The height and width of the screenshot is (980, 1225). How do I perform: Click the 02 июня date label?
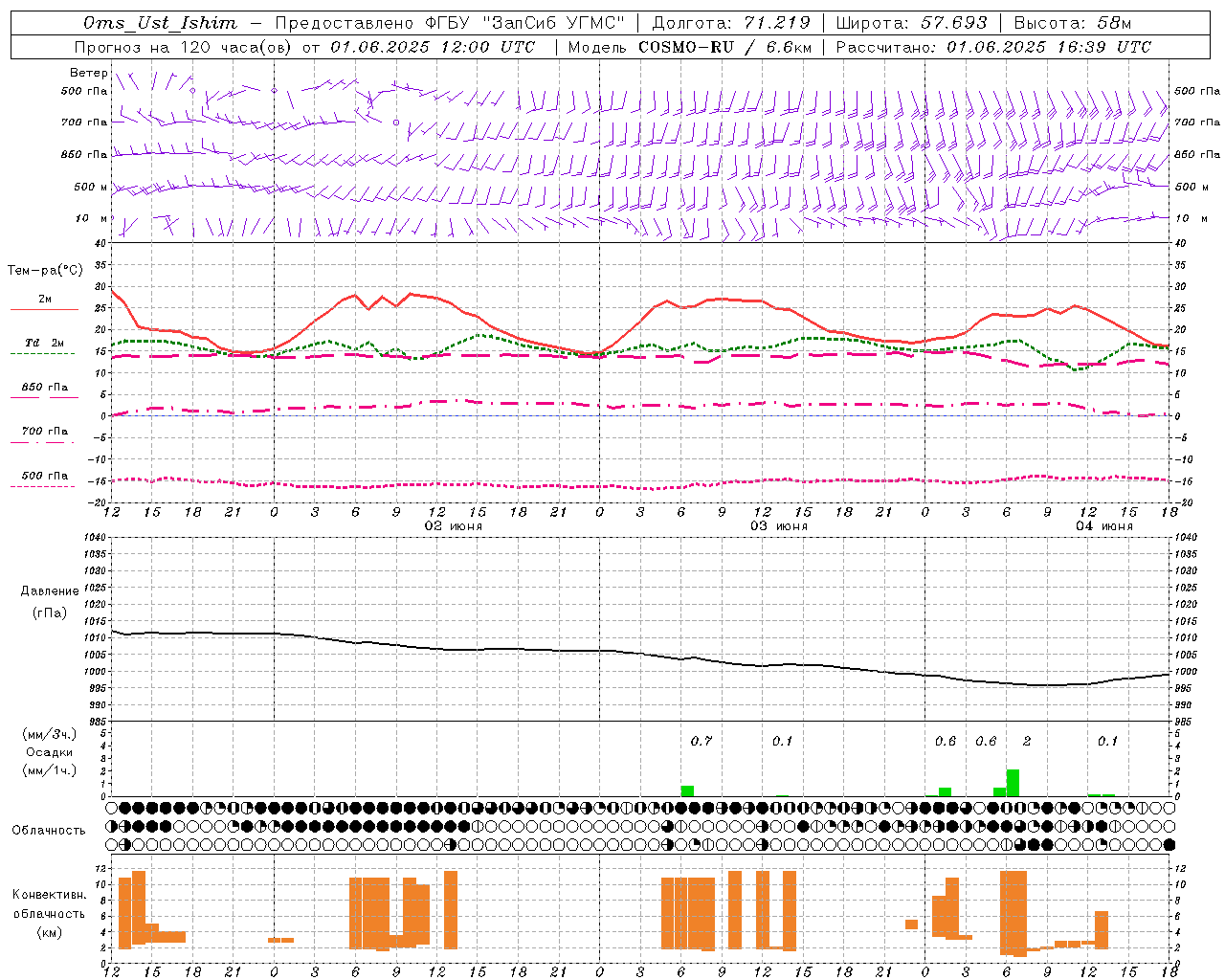tap(454, 526)
